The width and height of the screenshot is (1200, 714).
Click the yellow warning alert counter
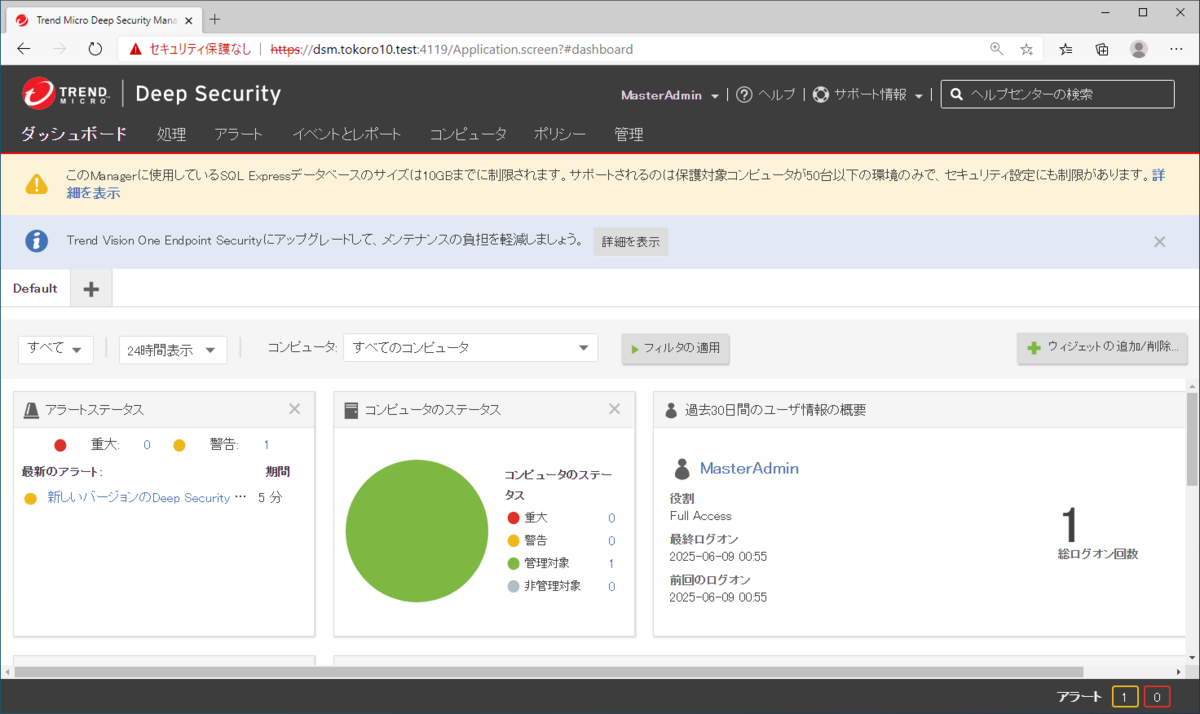point(1125,697)
